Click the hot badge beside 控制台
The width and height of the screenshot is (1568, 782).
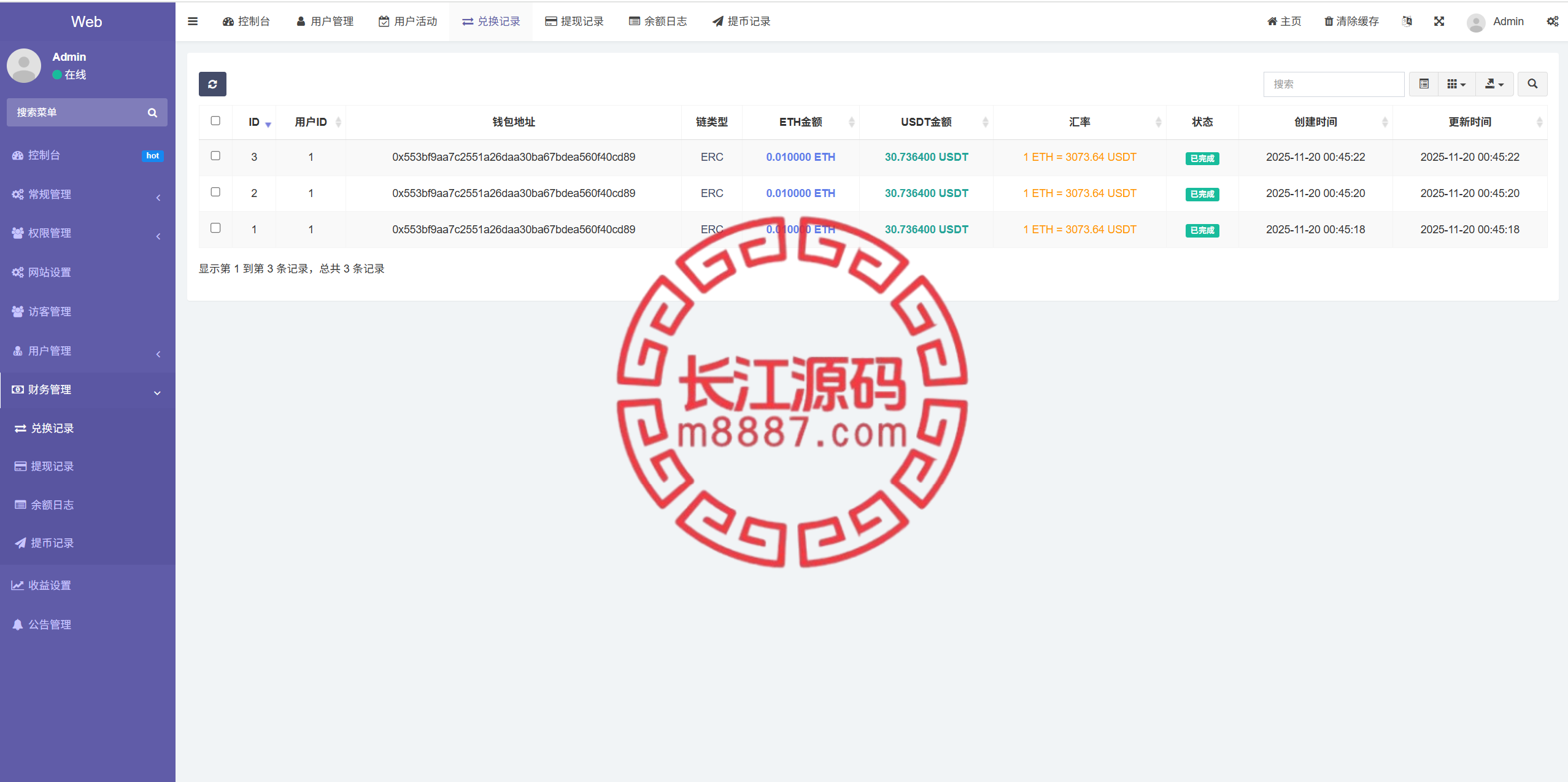pyautogui.click(x=153, y=156)
